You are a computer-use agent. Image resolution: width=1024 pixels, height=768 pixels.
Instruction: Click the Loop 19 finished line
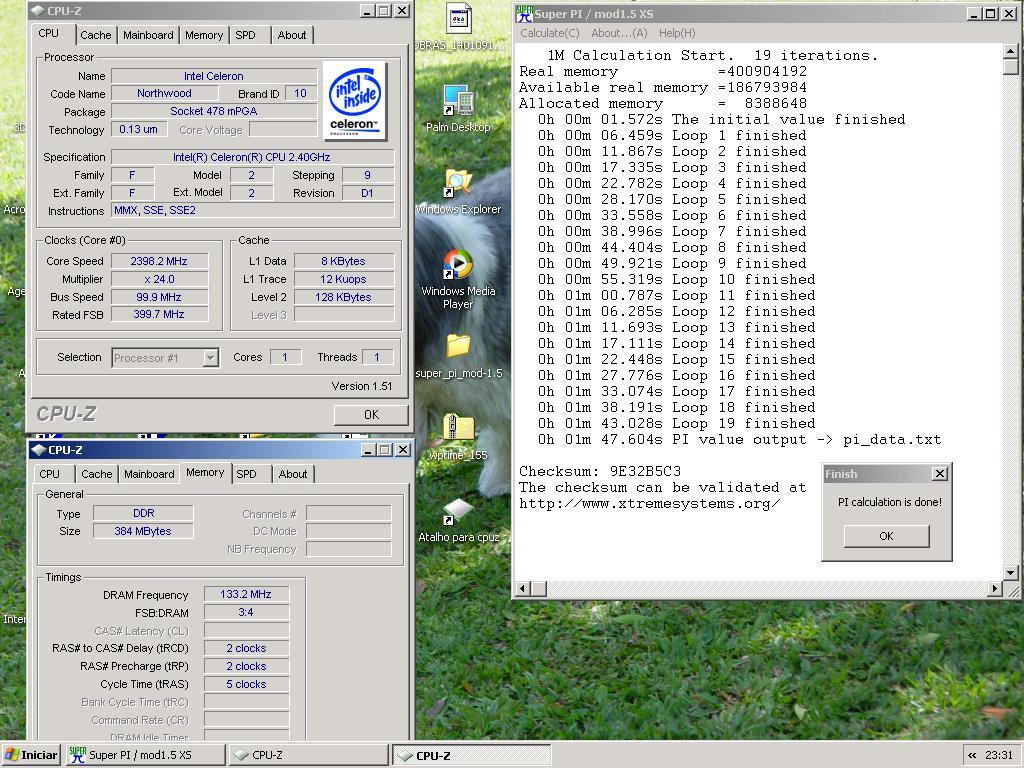click(x=677, y=423)
